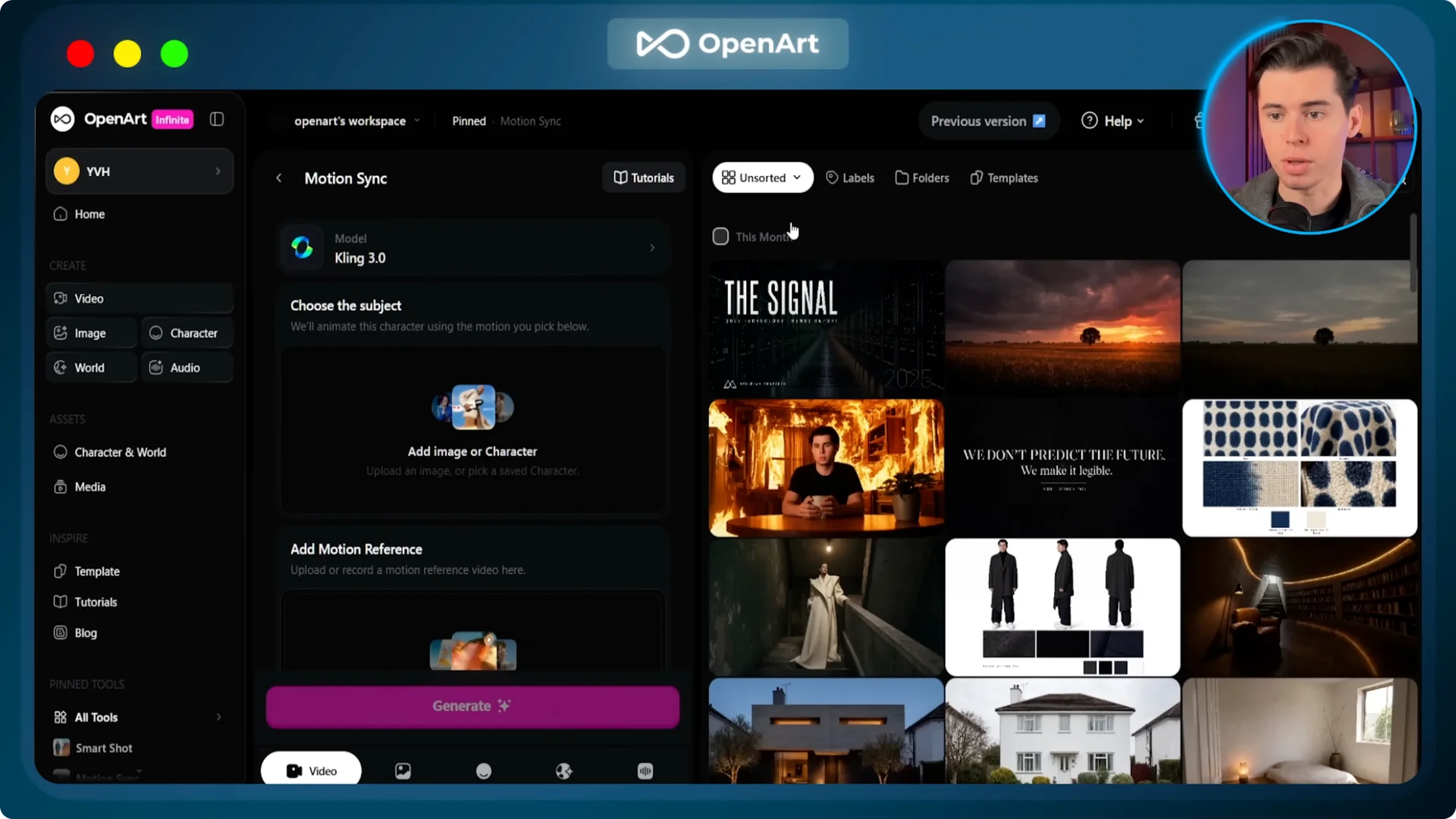Open modern dark house thumbnail

[826, 731]
